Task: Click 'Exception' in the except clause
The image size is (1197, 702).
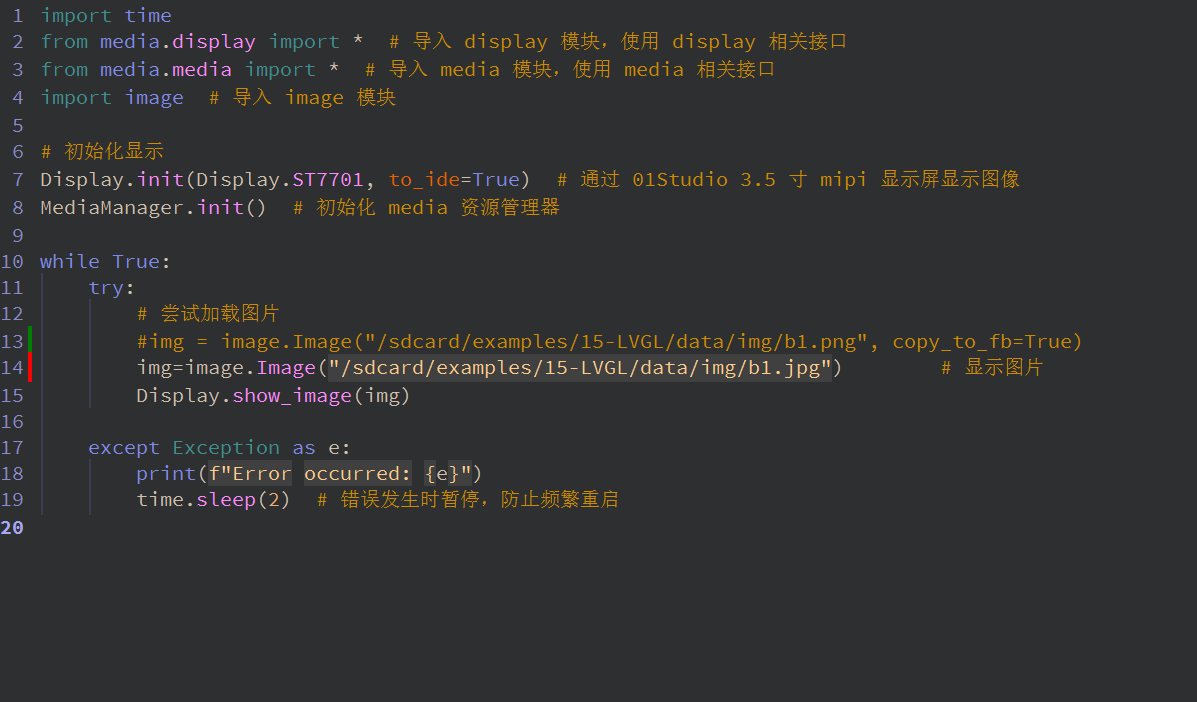Action: (x=226, y=447)
